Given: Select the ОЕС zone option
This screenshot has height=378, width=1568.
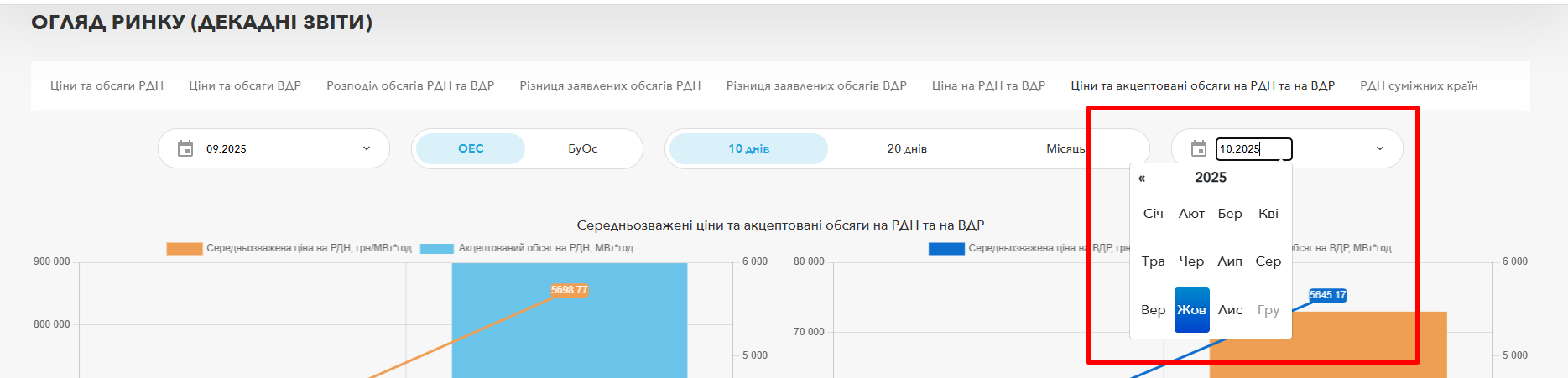Looking at the screenshot, I should 471,148.
